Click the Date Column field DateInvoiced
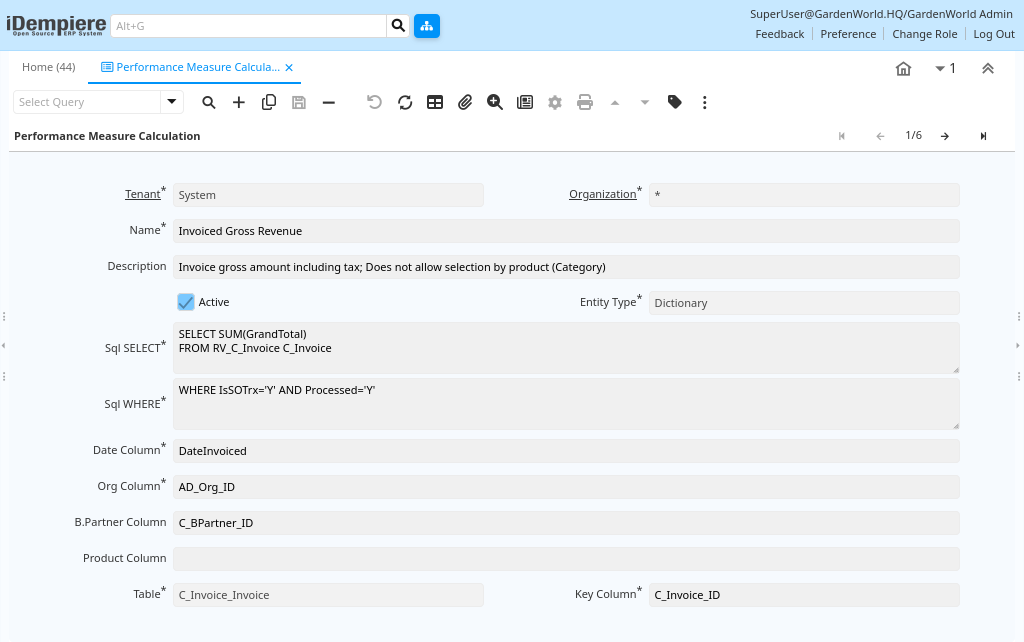 pyautogui.click(x=566, y=451)
